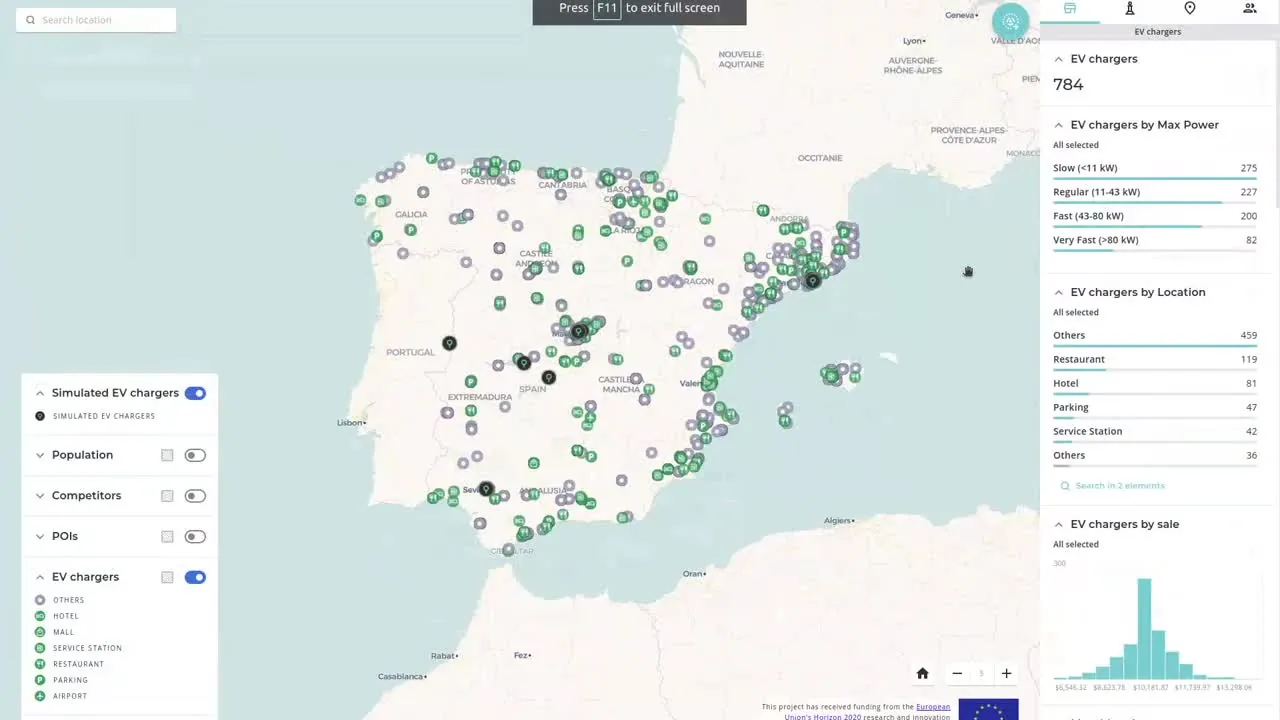Open the people group tab
This screenshot has width=1280, height=720.
[1249, 9]
